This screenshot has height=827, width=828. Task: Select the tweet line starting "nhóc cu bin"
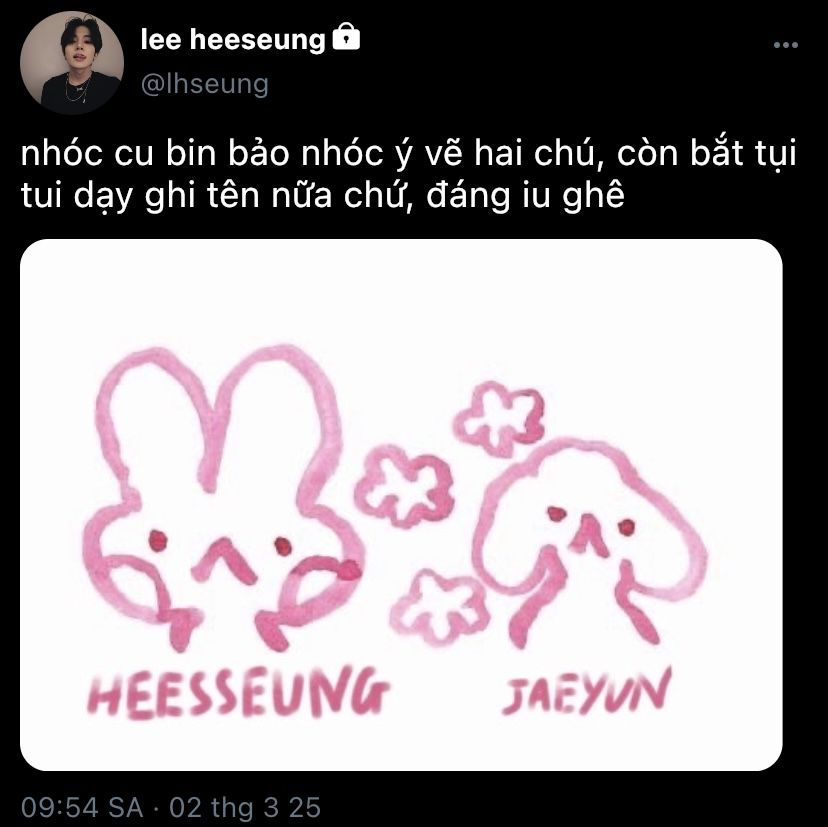tap(408, 154)
